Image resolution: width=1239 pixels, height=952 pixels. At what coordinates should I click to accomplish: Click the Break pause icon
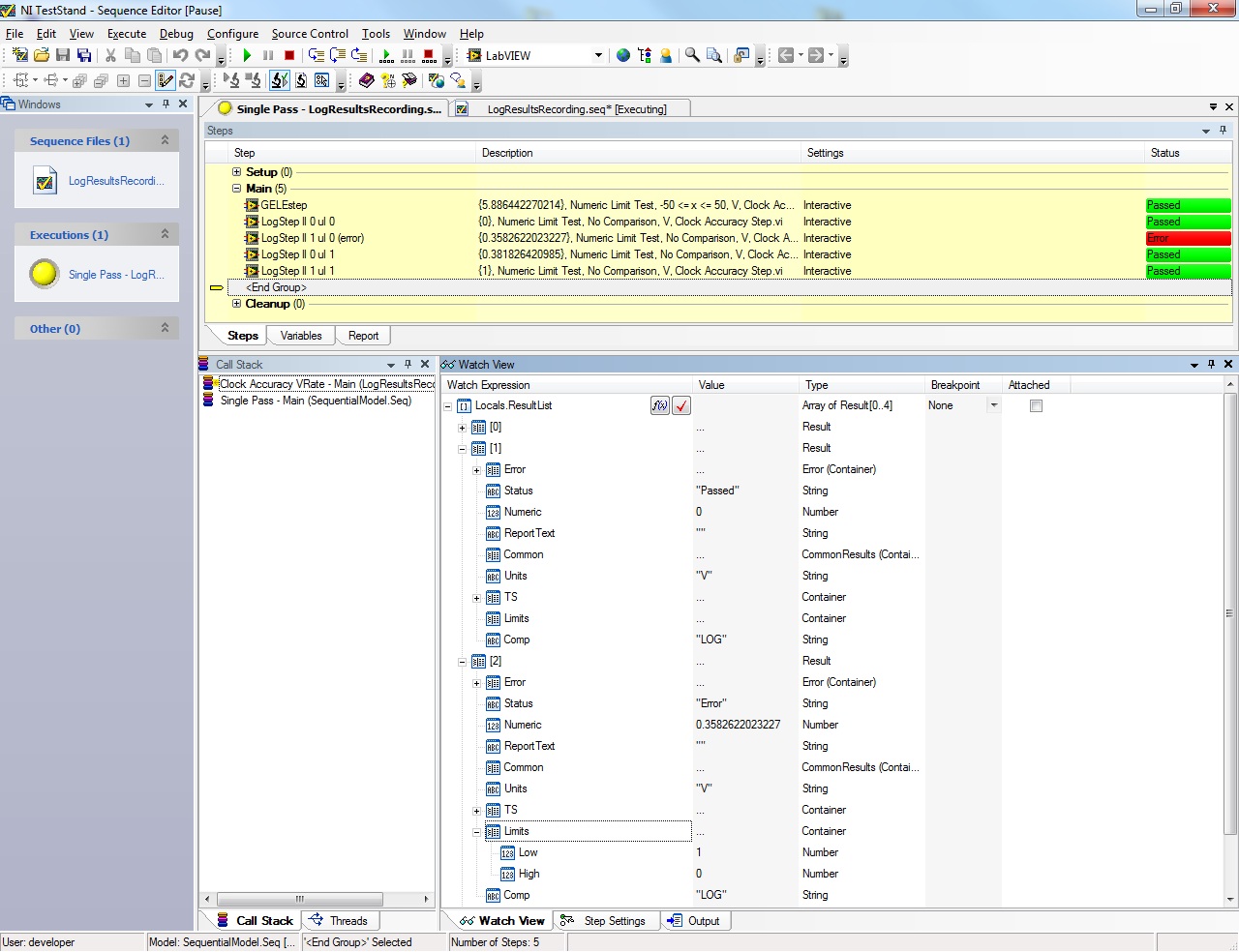[268, 55]
